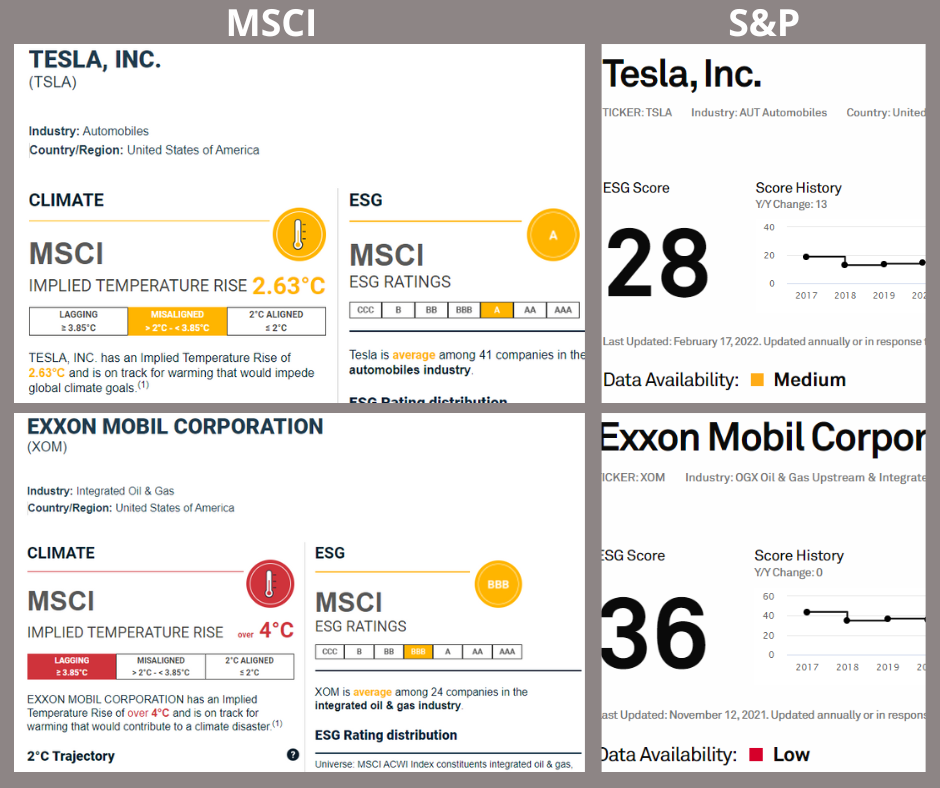Open footnote (1) in Tesla's climate paragraph

pyautogui.click(x=144, y=385)
